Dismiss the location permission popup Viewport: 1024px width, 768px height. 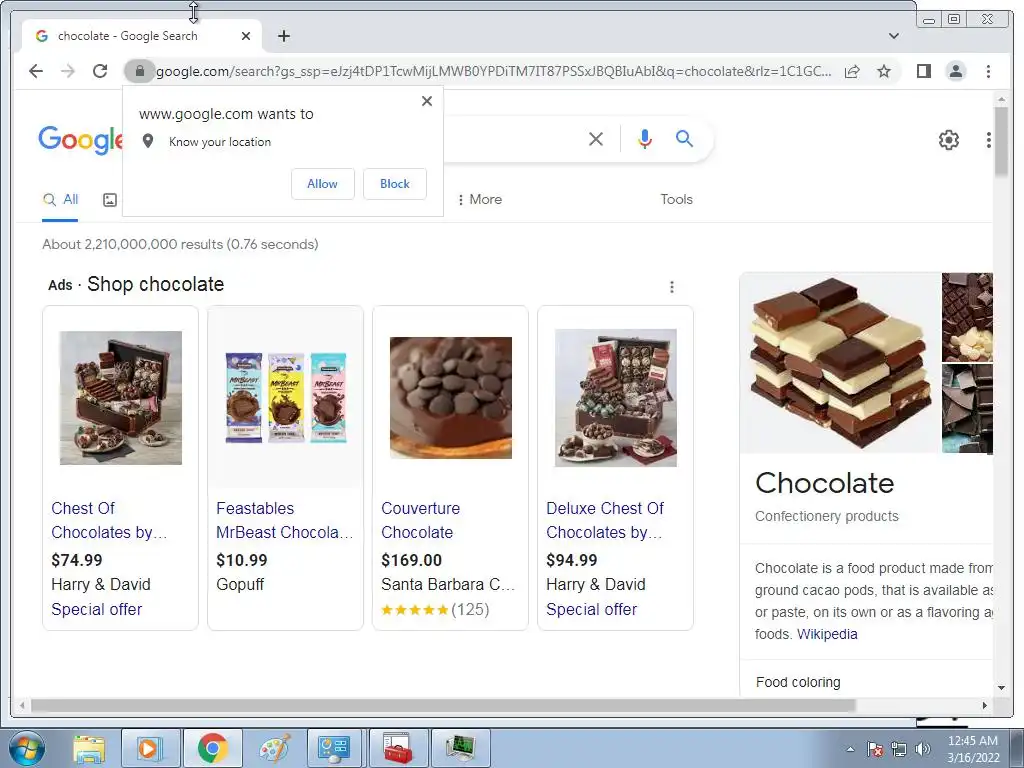point(427,101)
